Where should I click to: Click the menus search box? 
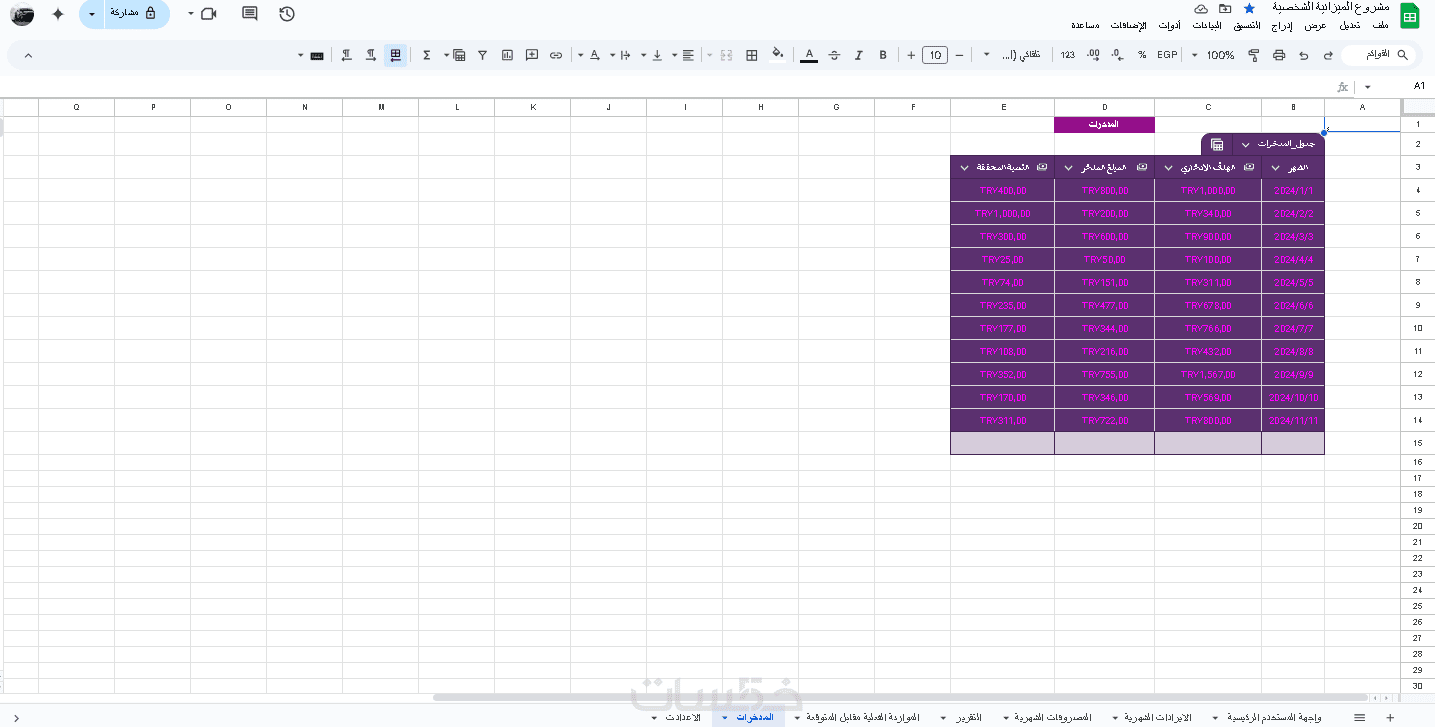(x=1380, y=54)
